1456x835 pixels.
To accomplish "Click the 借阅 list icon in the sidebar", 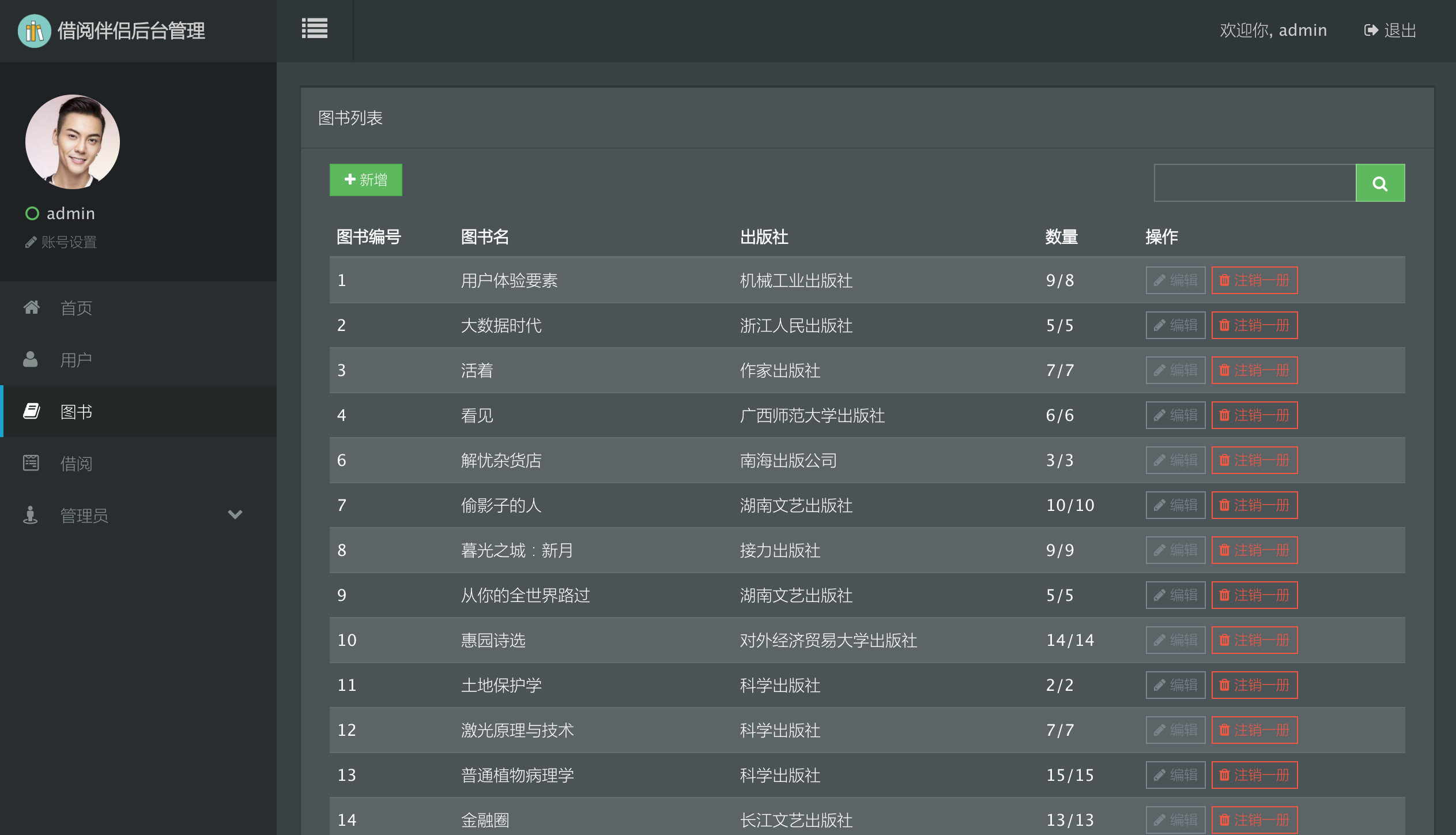I will 31,463.
